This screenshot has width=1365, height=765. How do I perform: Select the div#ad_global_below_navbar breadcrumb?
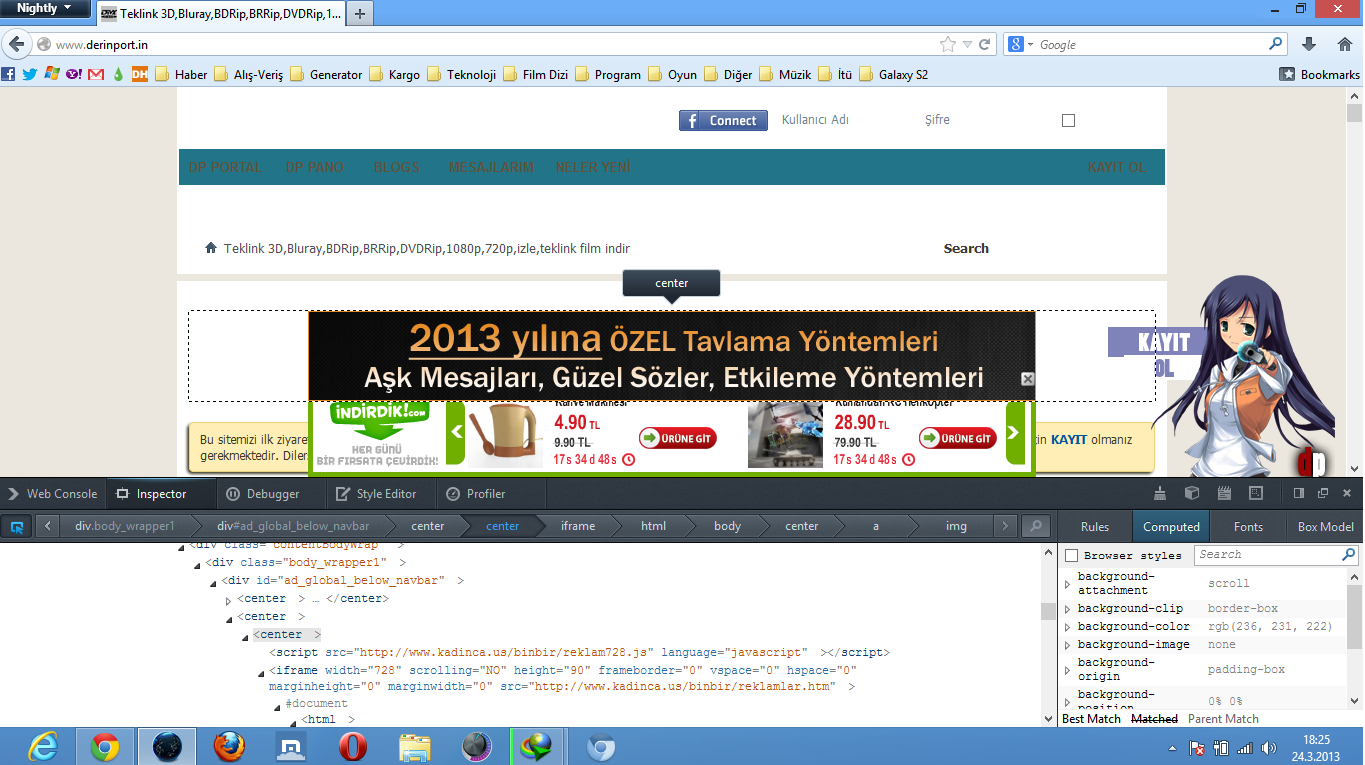293,526
